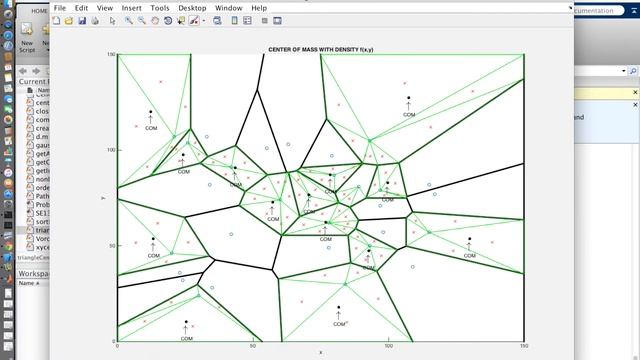The width and height of the screenshot is (640, 360).
Task: Click New Script in MATLAB Home ribbon
Action: coord(27,37)
